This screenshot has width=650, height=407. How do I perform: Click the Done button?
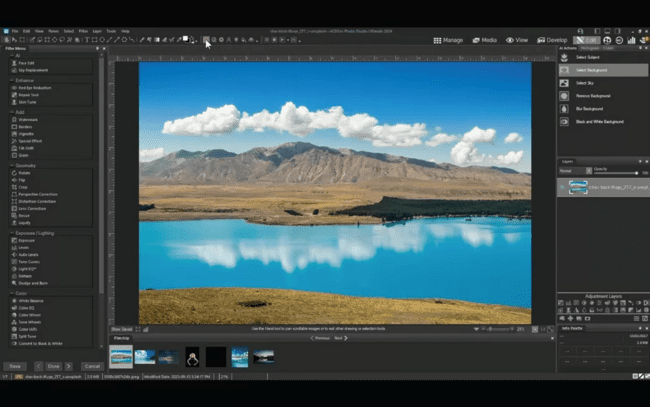53,366
